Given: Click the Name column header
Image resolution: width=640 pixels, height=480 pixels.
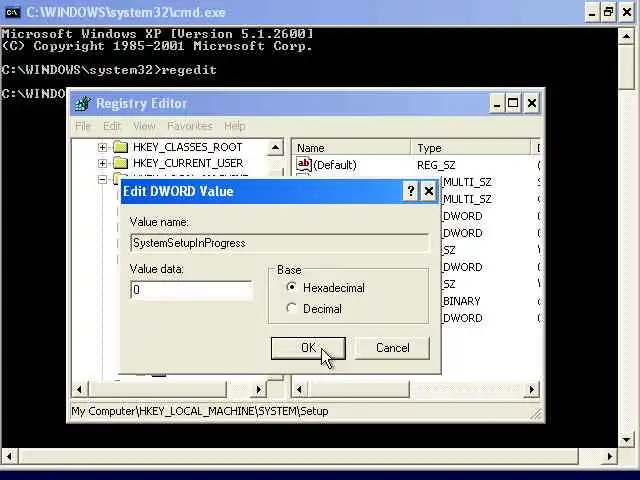Looking at the screenshot, I should pyautogui.click(x=351, y=148).
